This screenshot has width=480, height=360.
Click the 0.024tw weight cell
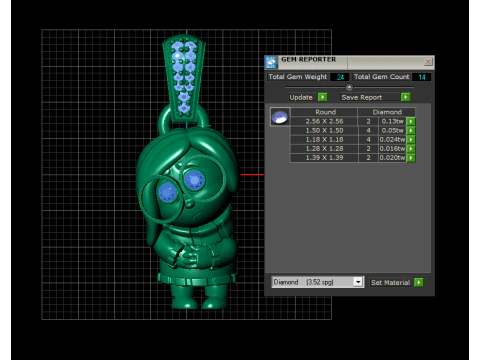[x=392, y=139]
